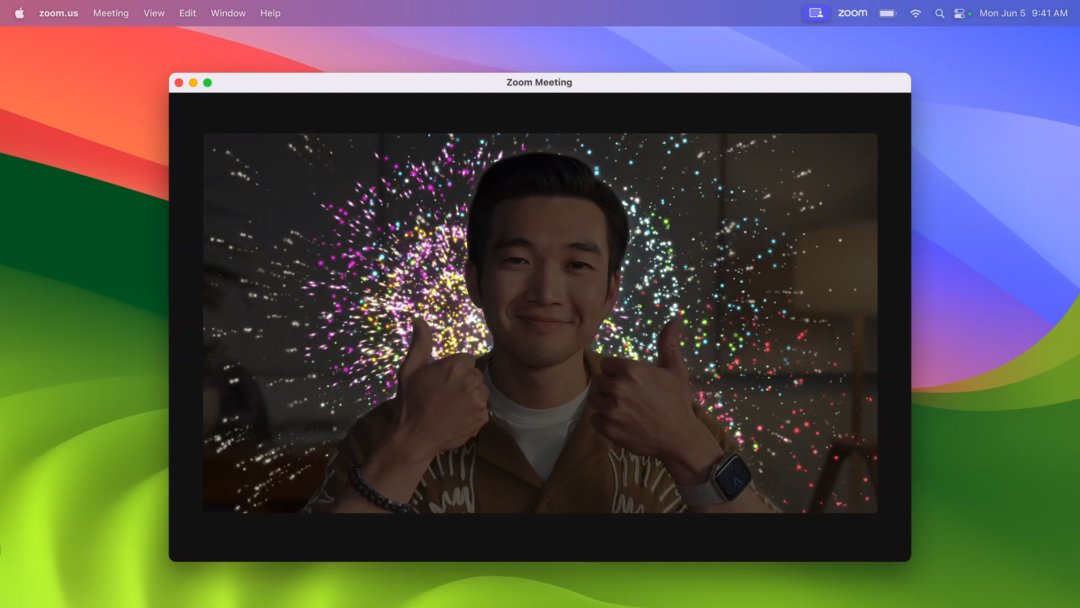This screenshot has width=1080, height=608.
Task: Click the purple video effects menu bar icon
Action: [816, 13]
